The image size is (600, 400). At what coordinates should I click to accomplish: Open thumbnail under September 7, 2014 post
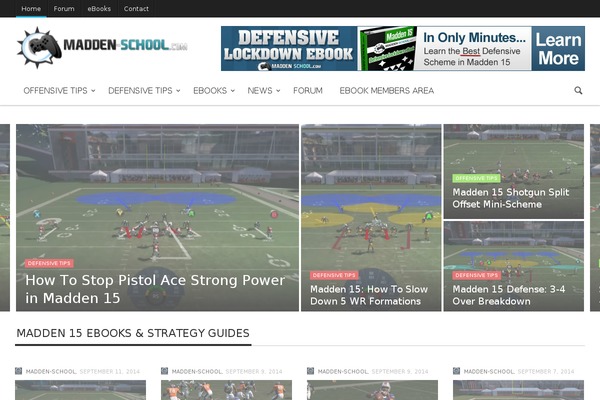pos(518,390)
